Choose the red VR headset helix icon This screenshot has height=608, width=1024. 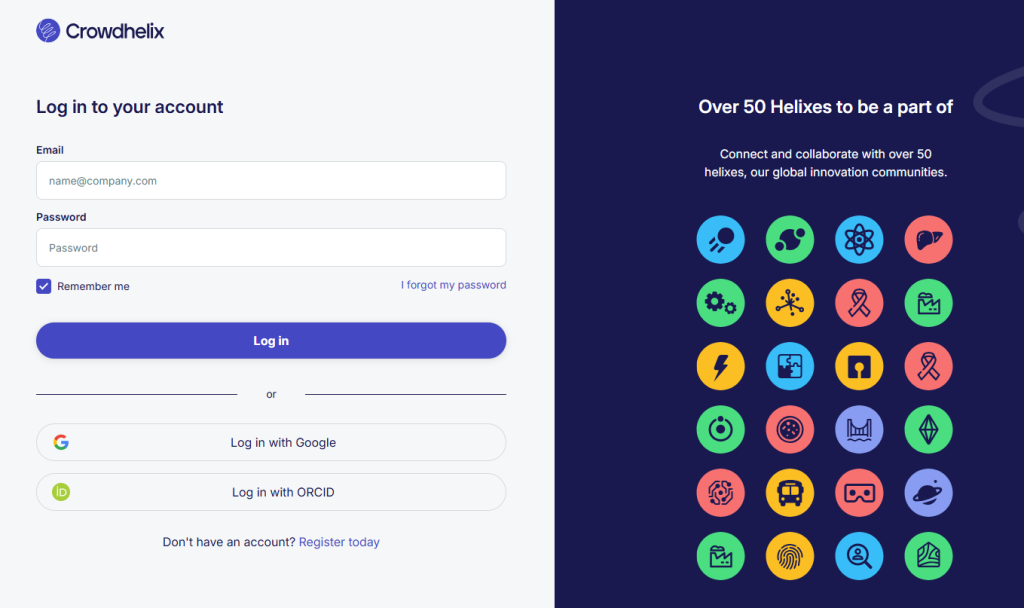(x=859, y=492)
